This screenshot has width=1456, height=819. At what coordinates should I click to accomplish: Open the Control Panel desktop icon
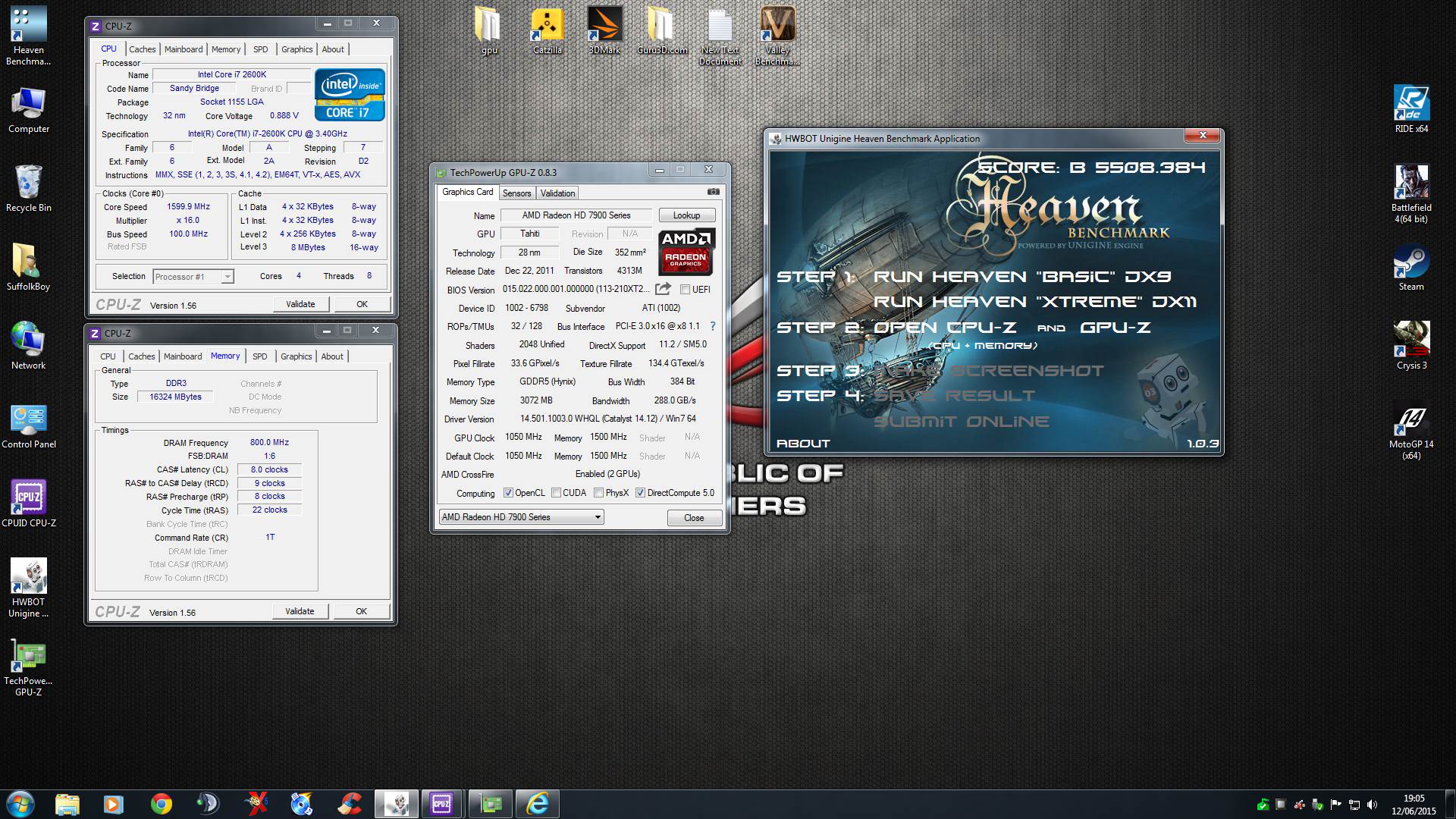pos(29,425)
